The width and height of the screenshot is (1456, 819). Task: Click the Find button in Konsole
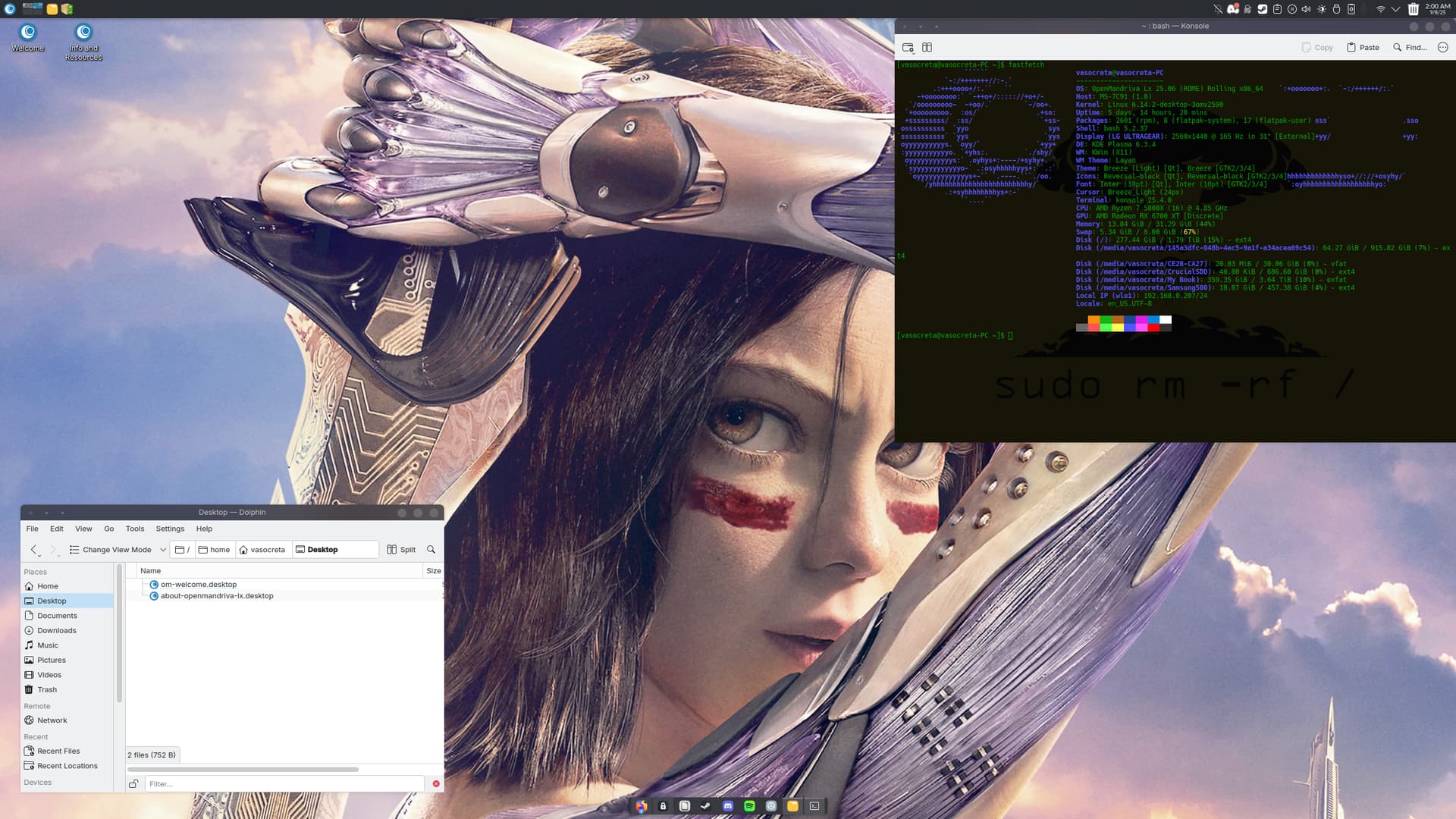(x=1410, y=47)
